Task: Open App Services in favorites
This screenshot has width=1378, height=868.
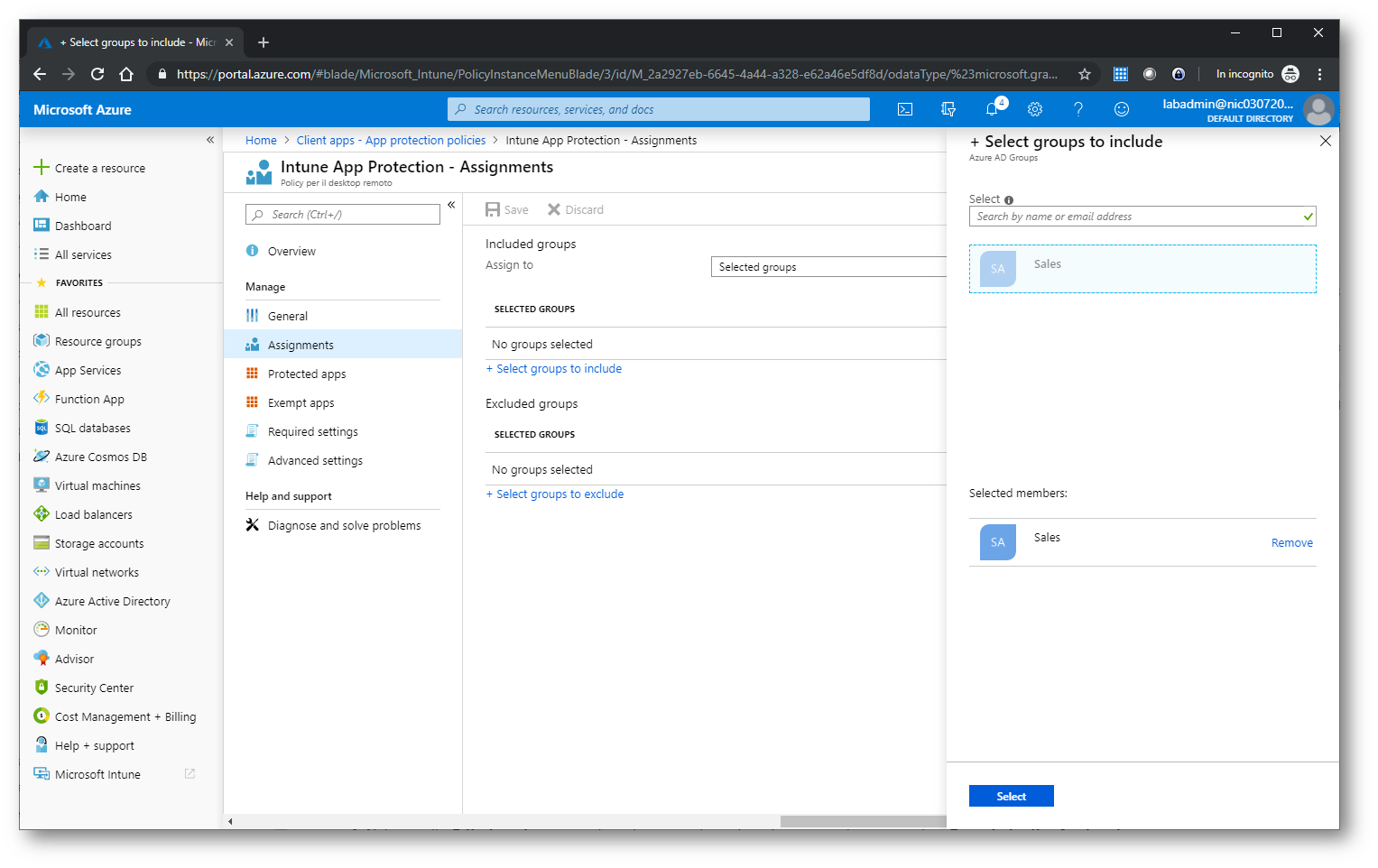Action: click(88, 370)
